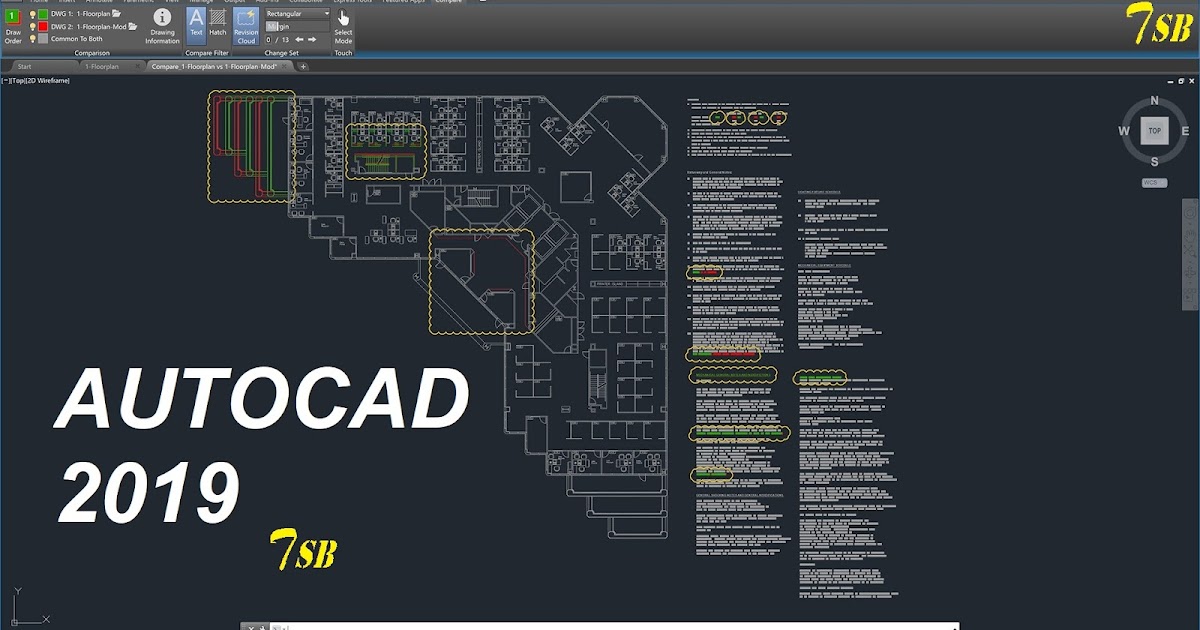Viewport: 1200px width, 630px height.
Task: Toggle Common To Both visibility lightbulb
Action: 32,38
